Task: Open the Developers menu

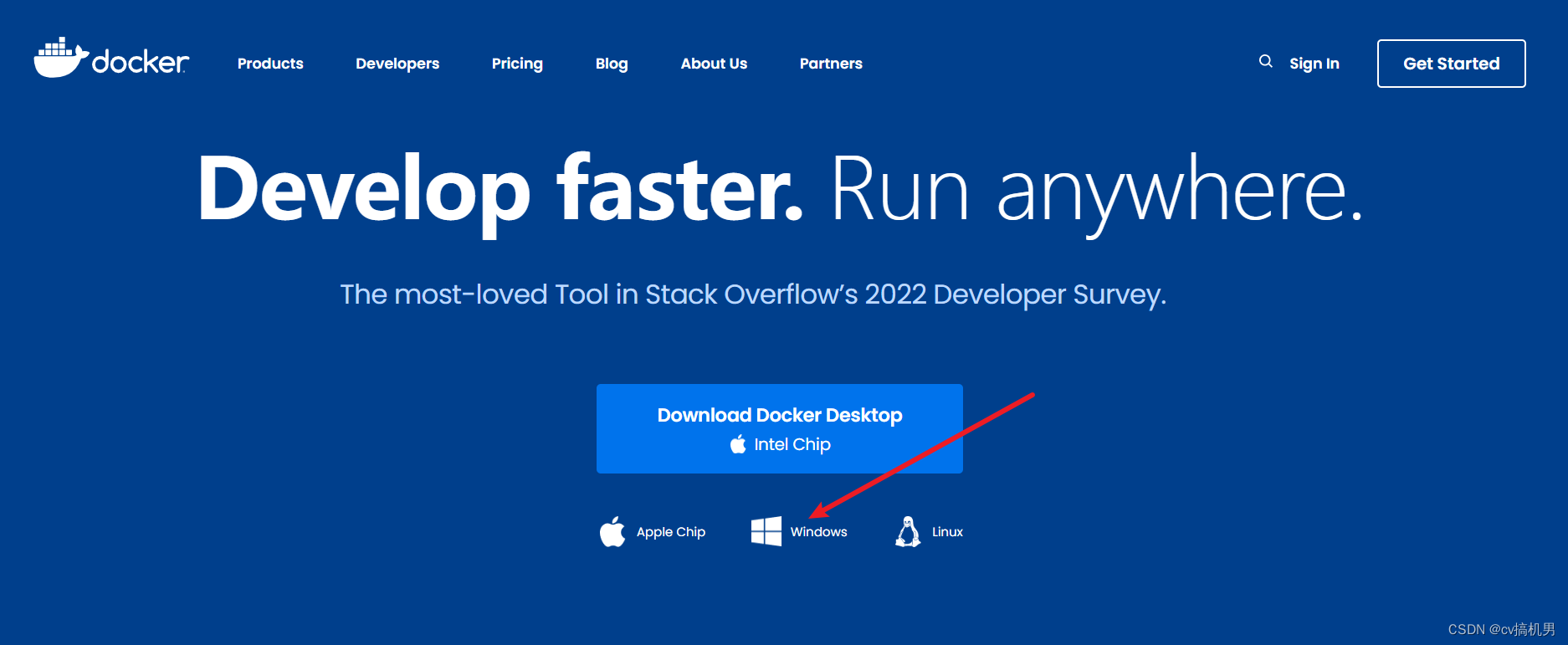Action: (397, 64)
